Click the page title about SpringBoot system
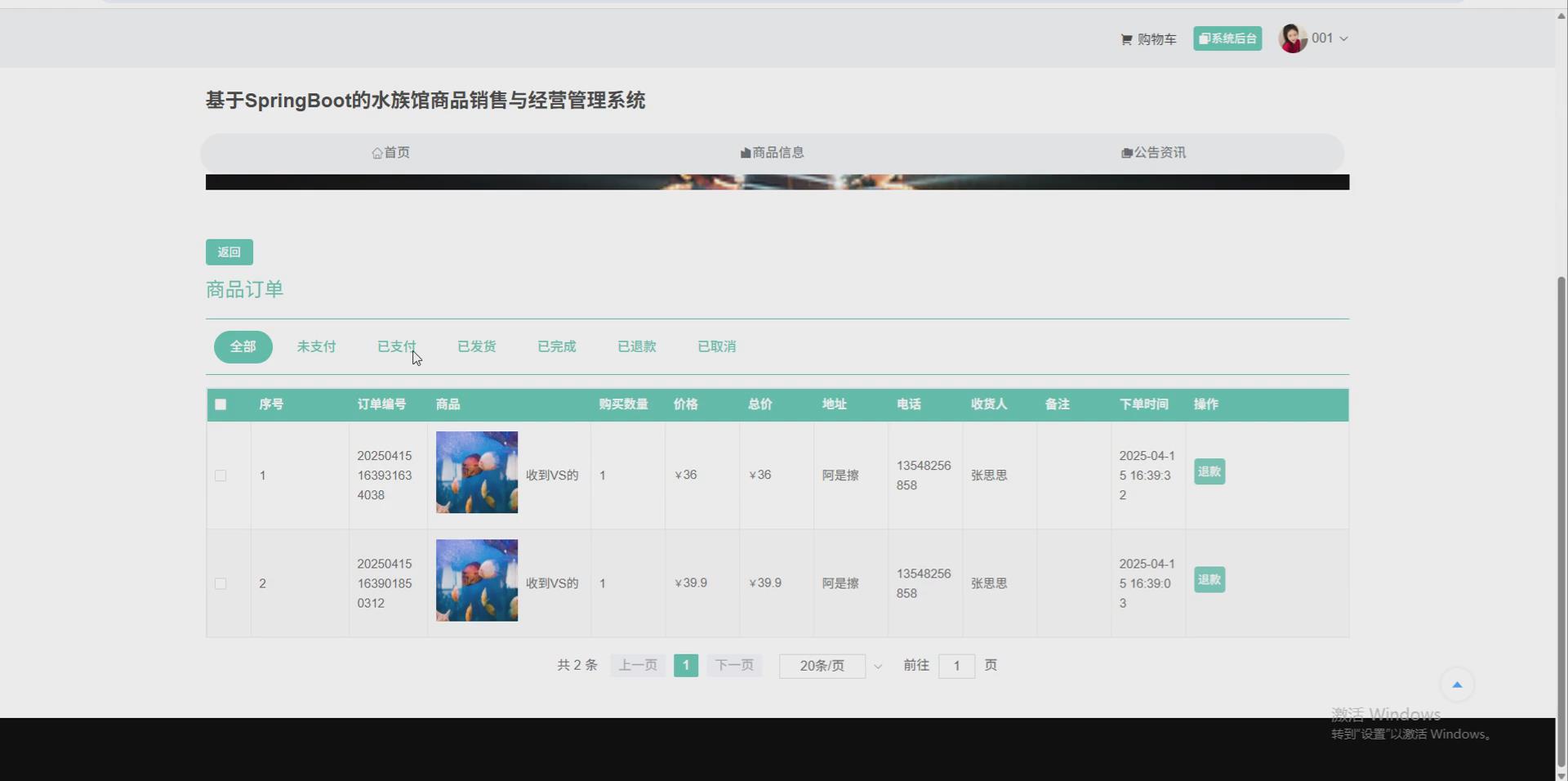This screenshot has width=1568, height=781. click(x=425, y=100)
